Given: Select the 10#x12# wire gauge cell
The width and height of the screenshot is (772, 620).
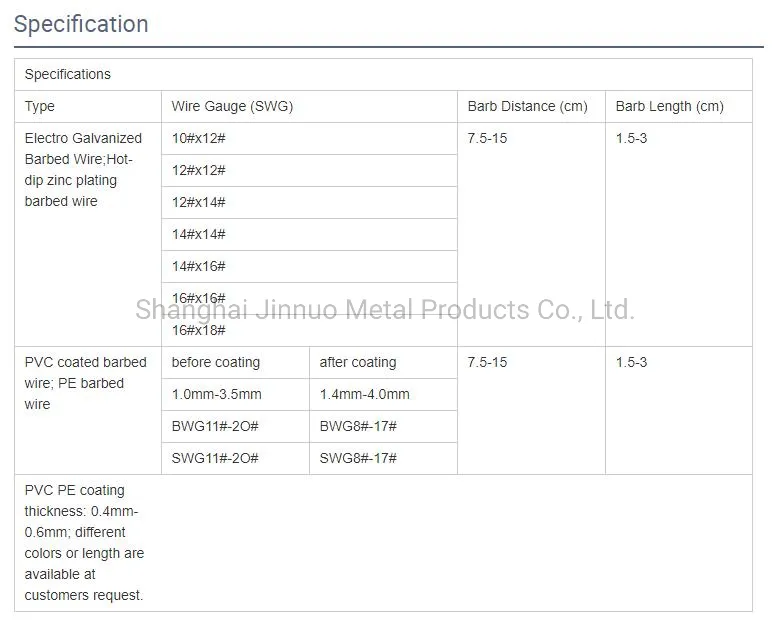Looking at the screenshot, I should (199, 138).
